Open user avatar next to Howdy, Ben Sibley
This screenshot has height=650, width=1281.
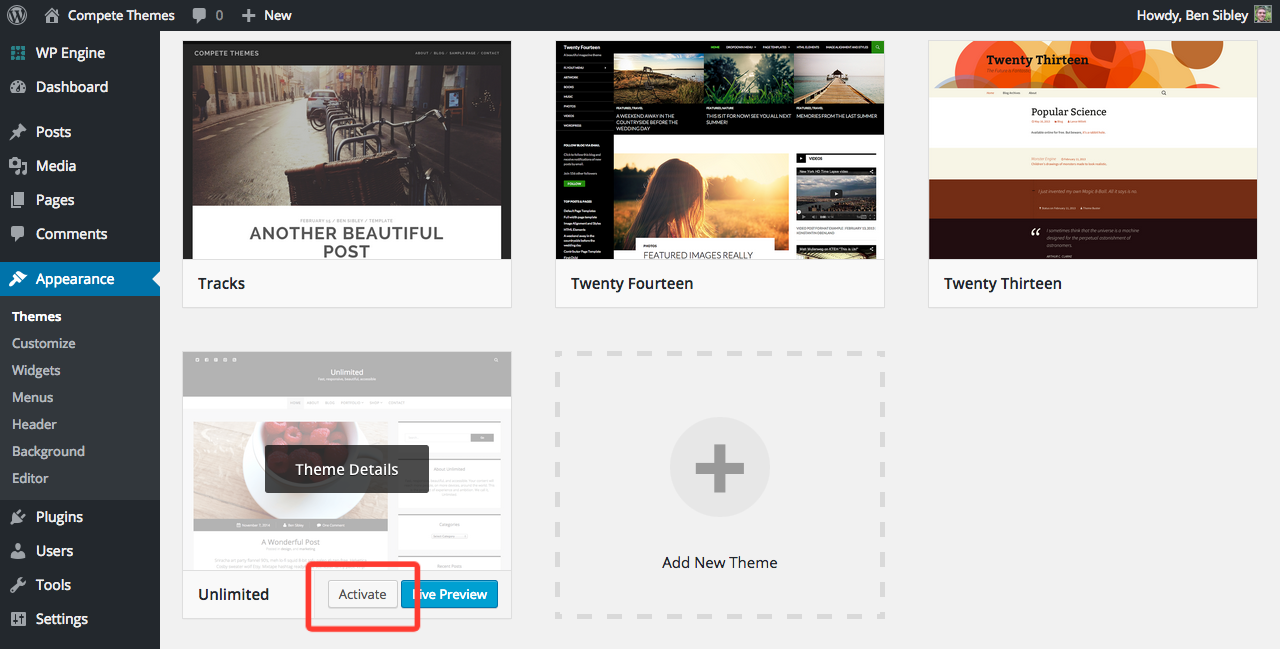pos(1263,15)
